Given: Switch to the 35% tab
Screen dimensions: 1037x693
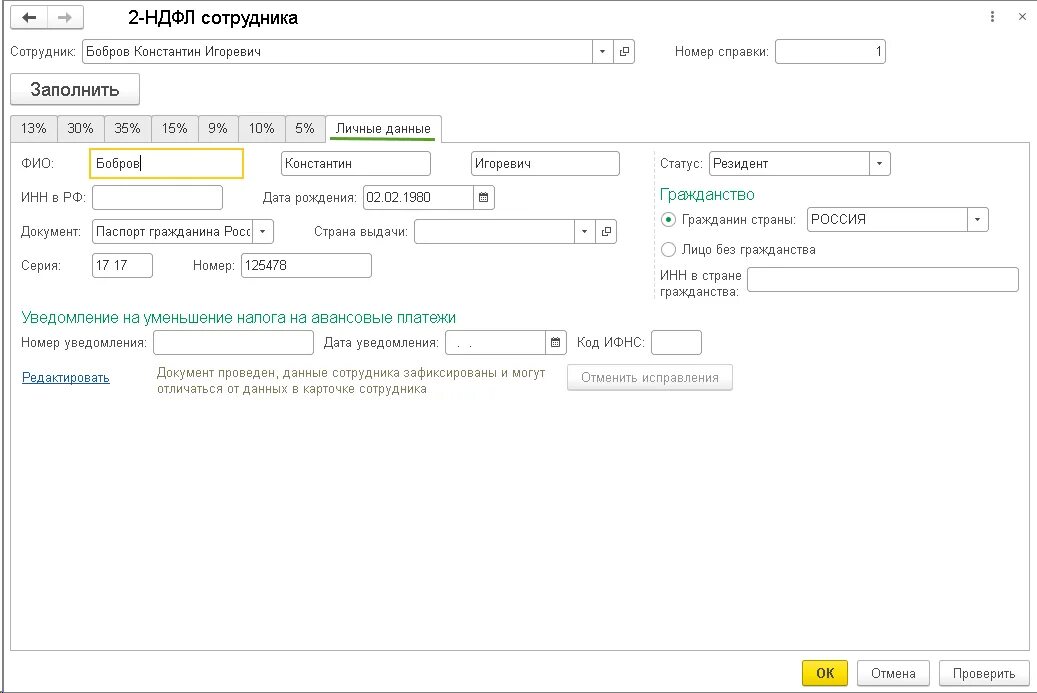Looking at the screenshot, I should (x=128, y=128).
